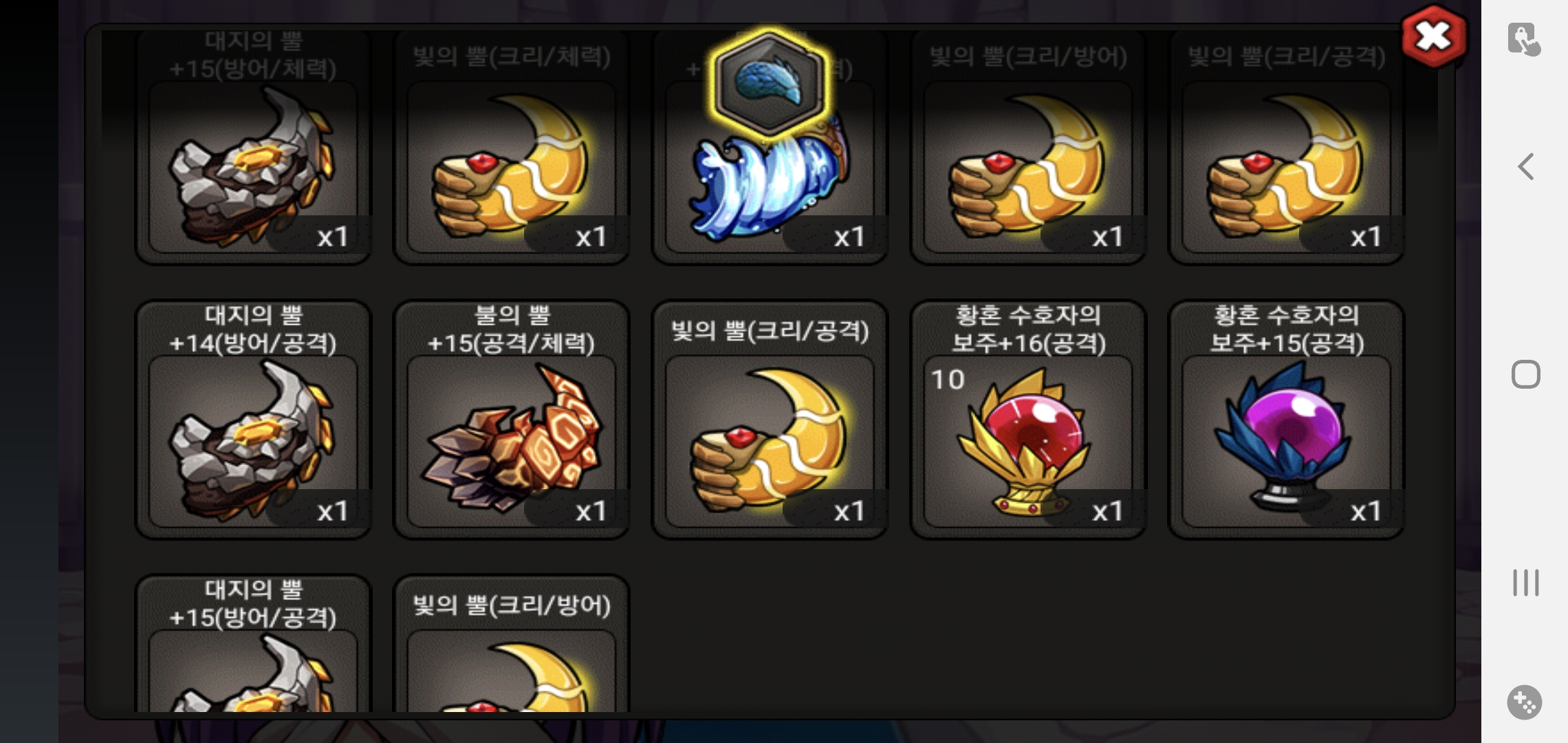Open the game tools controller icon
The height and width of the screenshot is (743, 1568).
pyautogui.click(x=1525, y=702)
